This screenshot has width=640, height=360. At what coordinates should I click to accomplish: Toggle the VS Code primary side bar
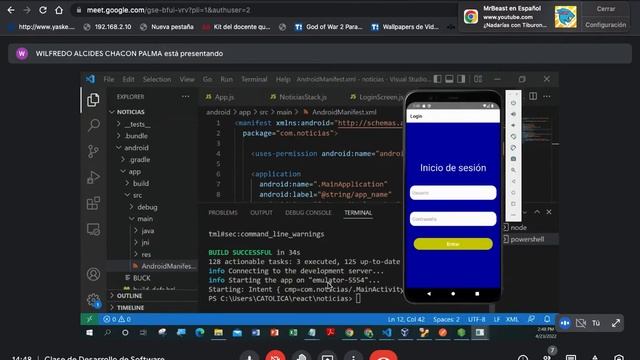[437, 79]
